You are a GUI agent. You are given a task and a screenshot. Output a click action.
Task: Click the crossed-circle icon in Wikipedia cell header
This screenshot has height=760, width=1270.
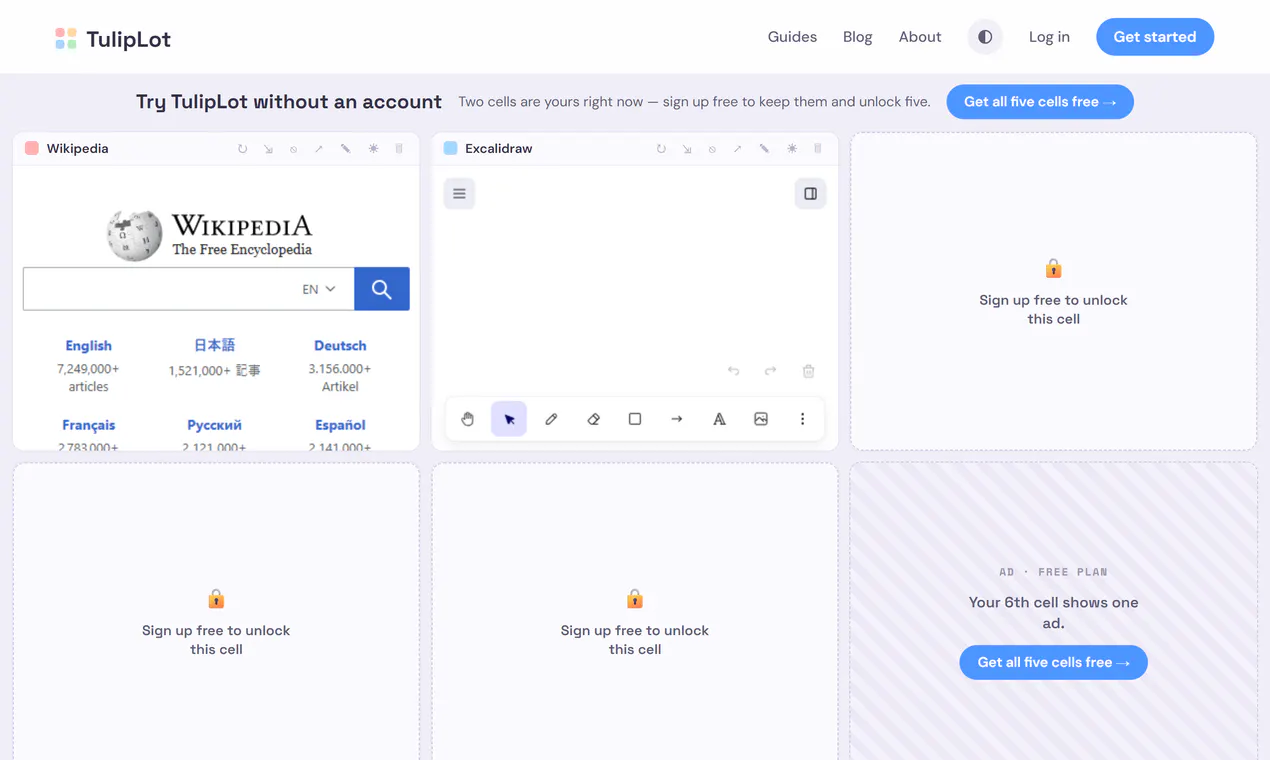click(x=293, y=149)
